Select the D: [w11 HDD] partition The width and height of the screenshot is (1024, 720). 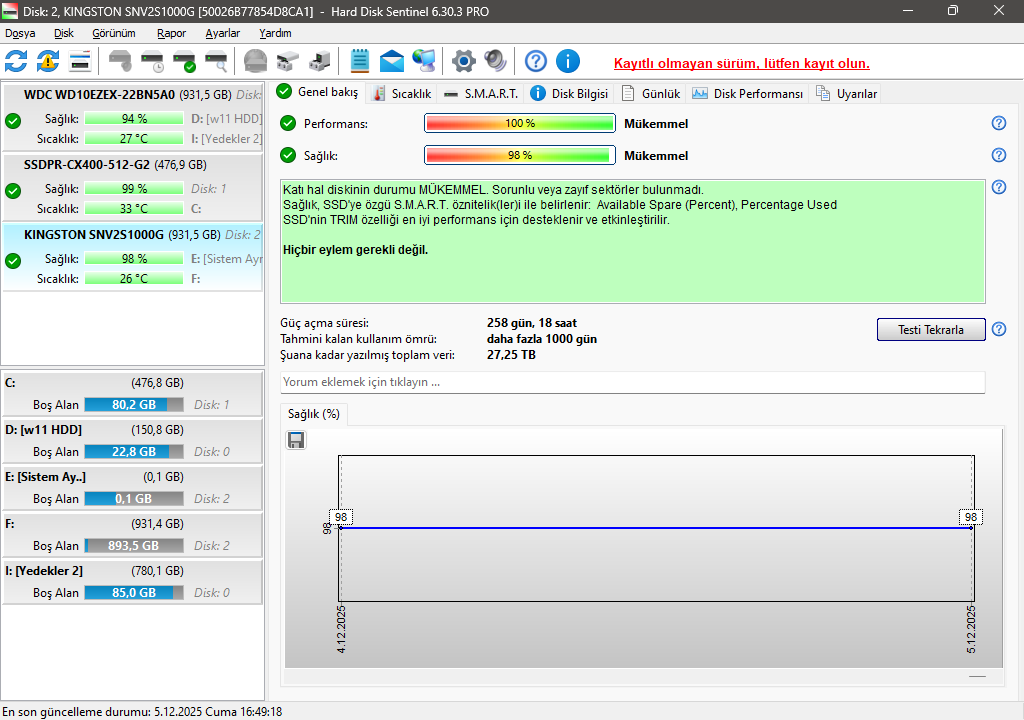(x=133, y=440)
